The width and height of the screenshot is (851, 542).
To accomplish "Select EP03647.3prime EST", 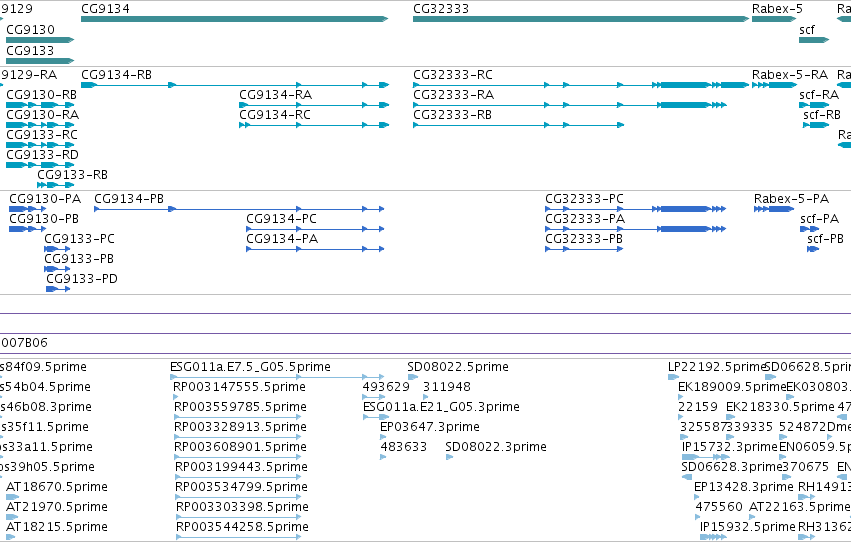I will pos(383,437).
